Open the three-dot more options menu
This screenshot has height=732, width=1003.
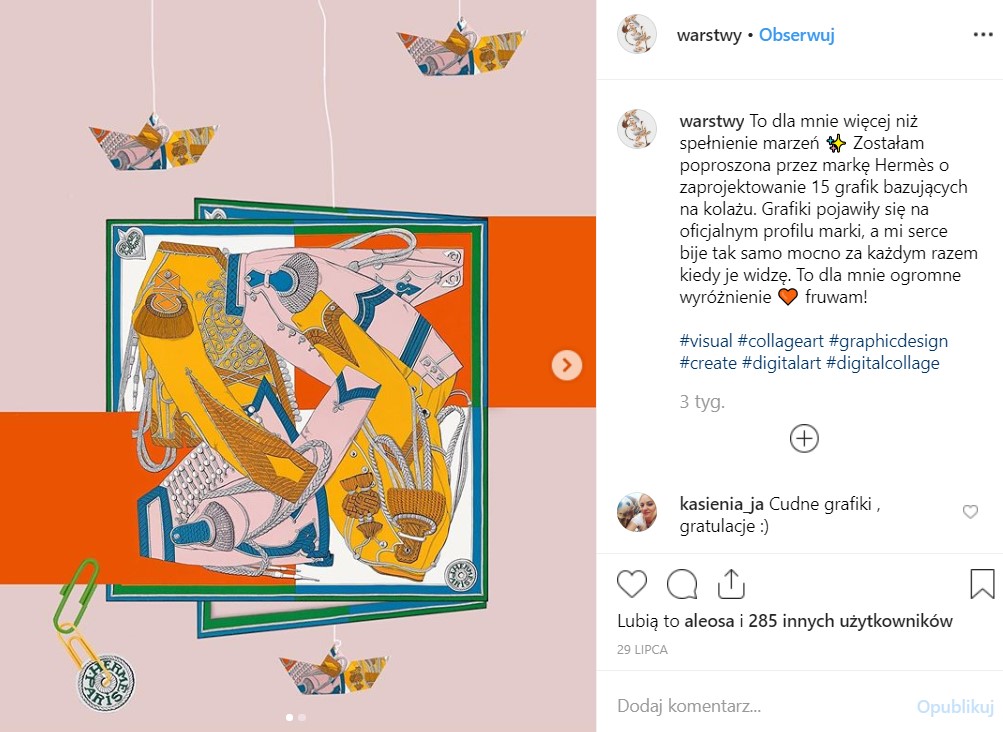click(983, 35)
